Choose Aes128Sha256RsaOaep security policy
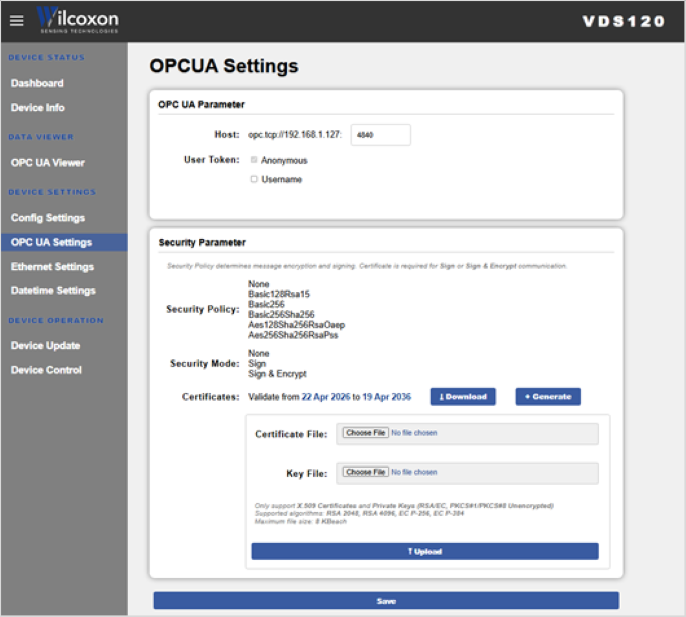Viewport: 686px width, 617px height. pos(296,325)
